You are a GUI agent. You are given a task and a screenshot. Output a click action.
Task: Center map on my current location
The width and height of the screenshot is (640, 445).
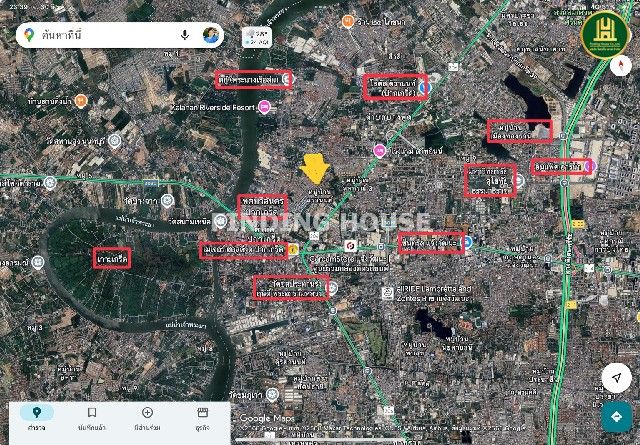(617, 378)
